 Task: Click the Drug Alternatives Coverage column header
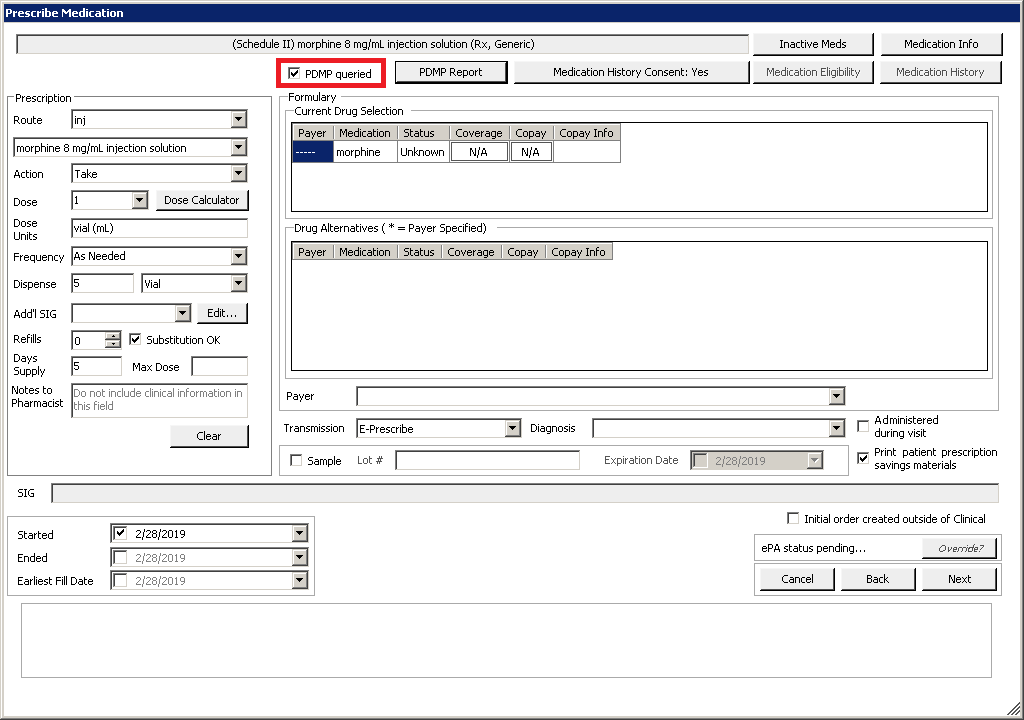pos(471,252)
